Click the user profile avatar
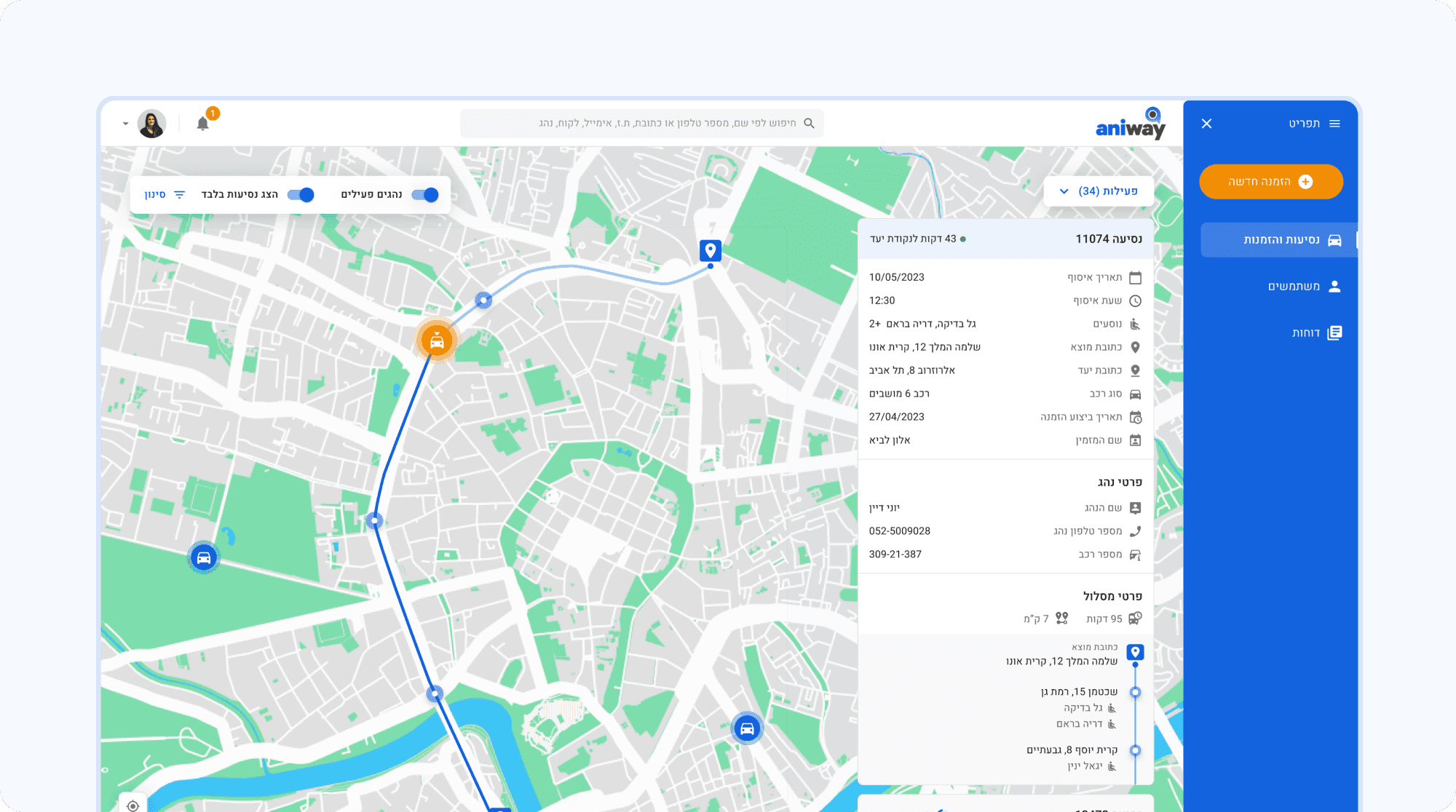Viewport: 1456px width, 812px height. coord(151,124)
